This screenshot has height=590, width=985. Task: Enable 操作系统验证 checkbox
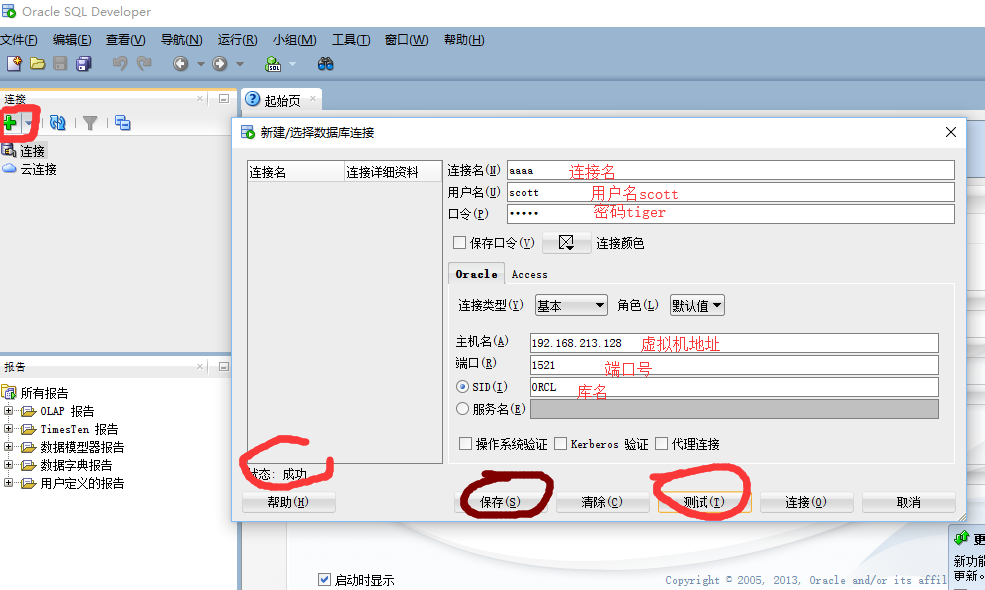click(x=465, y=444)
